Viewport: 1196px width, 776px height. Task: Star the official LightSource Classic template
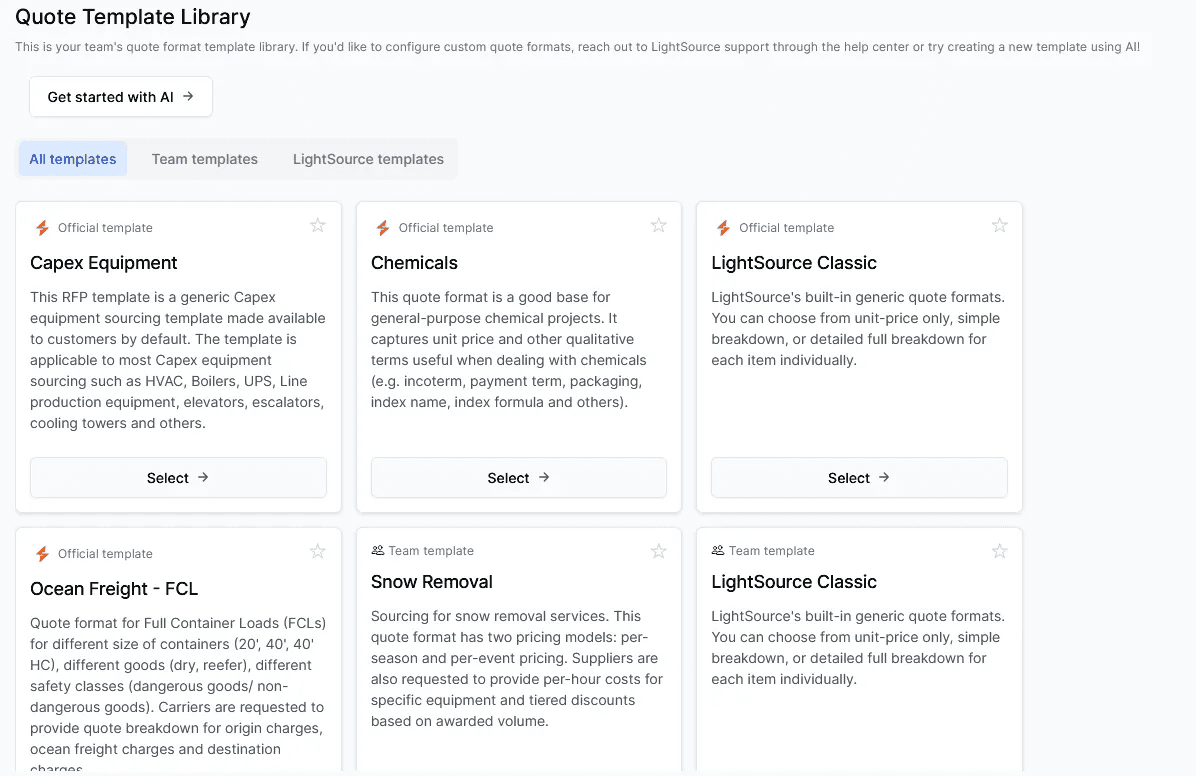click(x=999, y=225)
